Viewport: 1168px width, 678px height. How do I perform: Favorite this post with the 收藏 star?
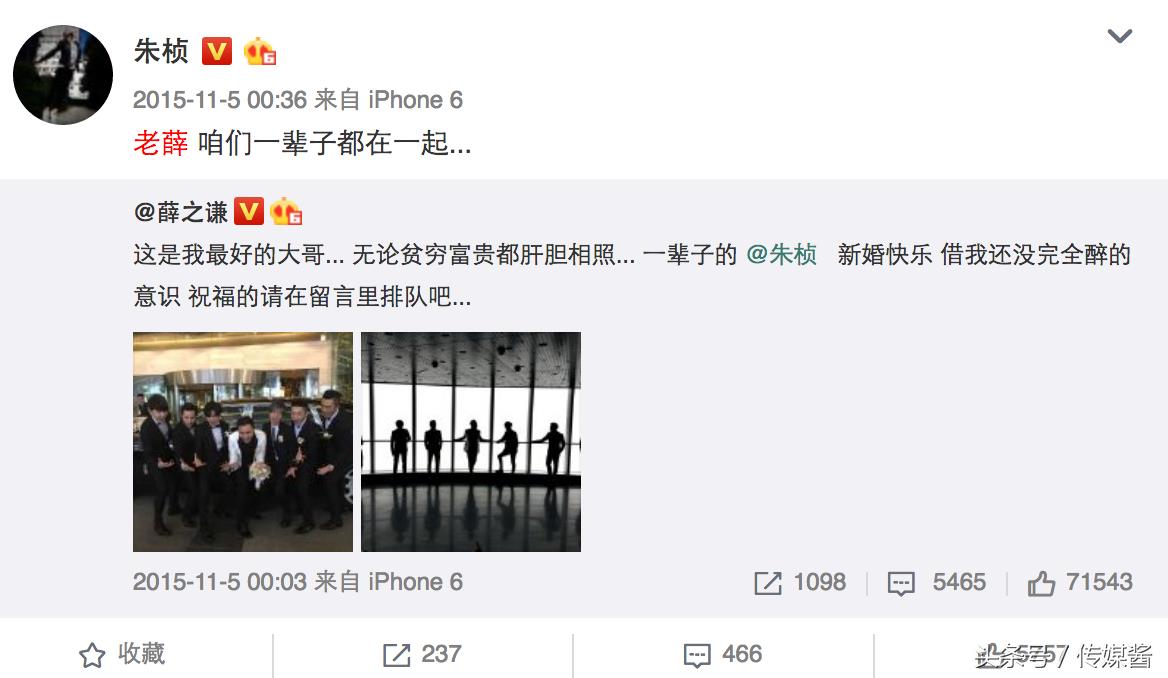122,654
